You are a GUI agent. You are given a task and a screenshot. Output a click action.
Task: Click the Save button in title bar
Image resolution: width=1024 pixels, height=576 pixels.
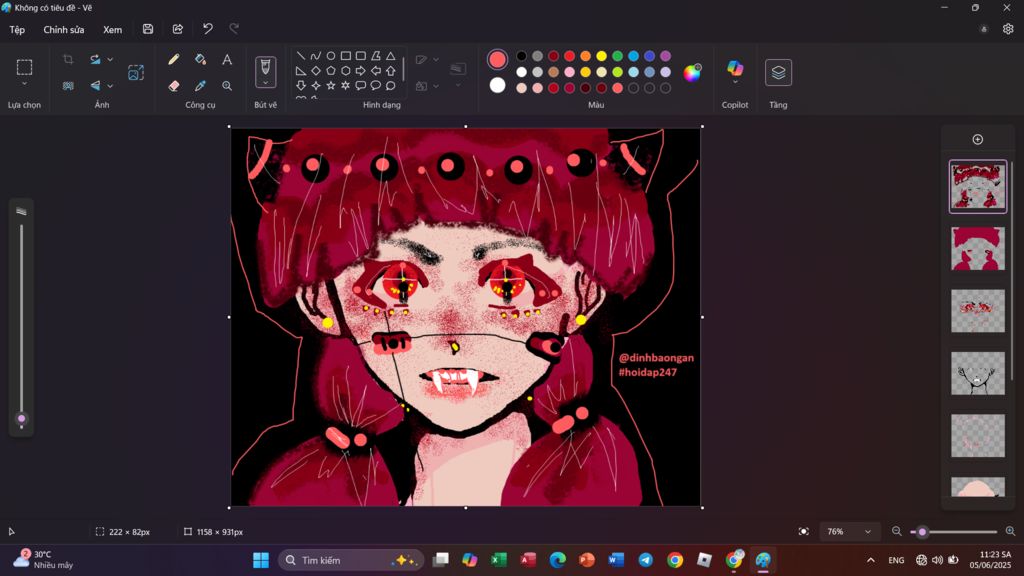pyautogui.click(x=148, y=29)
